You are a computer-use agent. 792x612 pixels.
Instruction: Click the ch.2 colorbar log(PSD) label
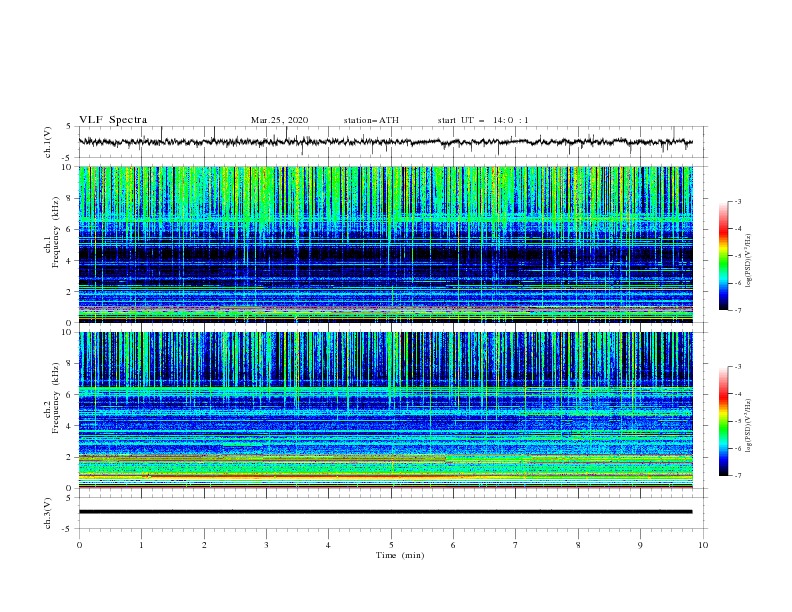pos(749,425)
